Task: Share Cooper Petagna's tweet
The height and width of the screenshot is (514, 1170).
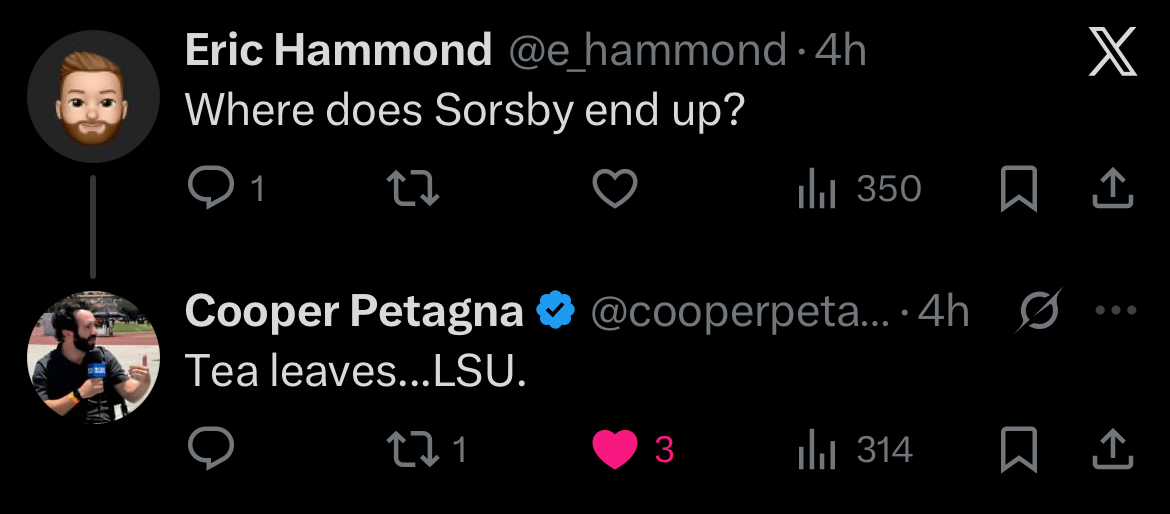Action: [x=1111, y=449]
